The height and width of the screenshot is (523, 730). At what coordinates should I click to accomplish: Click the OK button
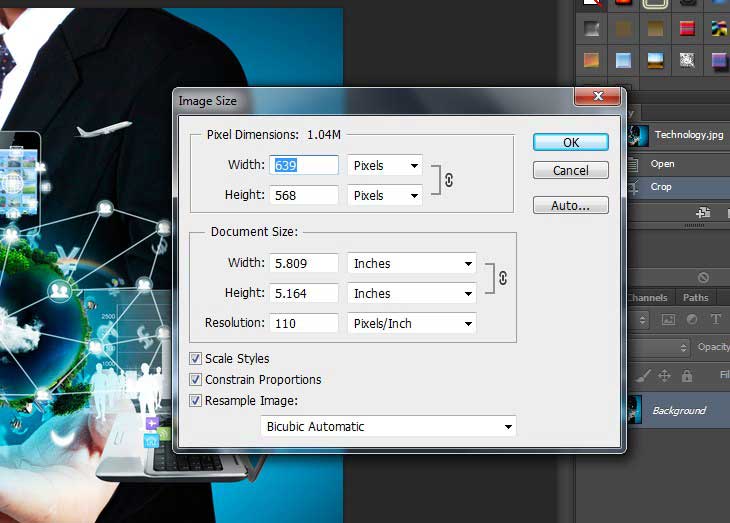570,142
